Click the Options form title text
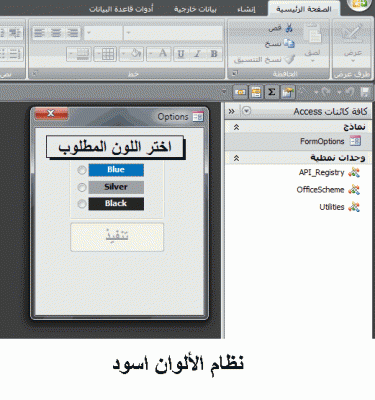Image resolution: width=375 pixels, height=400 pixels. coord(173,117)
